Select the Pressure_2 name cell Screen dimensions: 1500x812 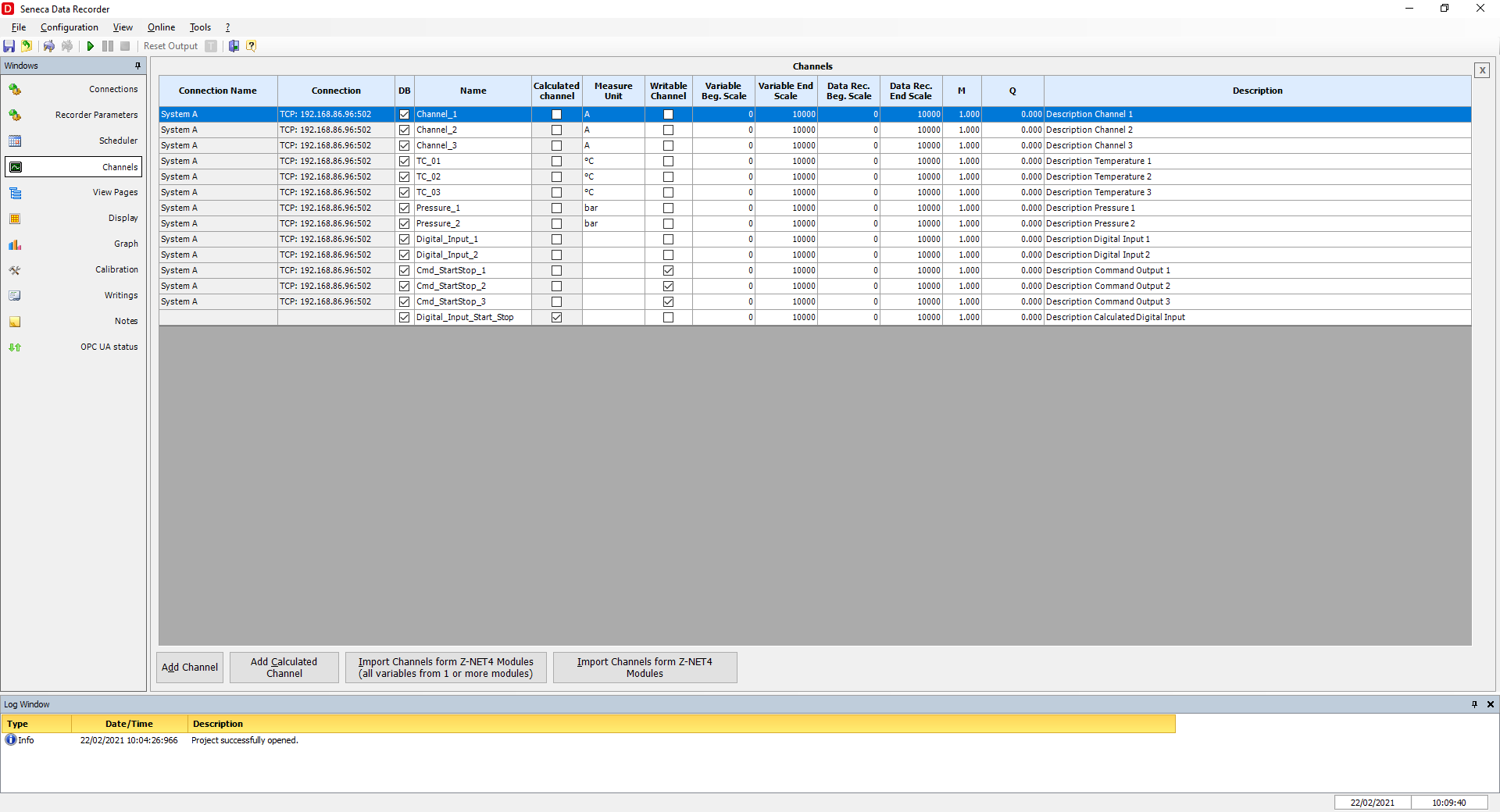473,224
